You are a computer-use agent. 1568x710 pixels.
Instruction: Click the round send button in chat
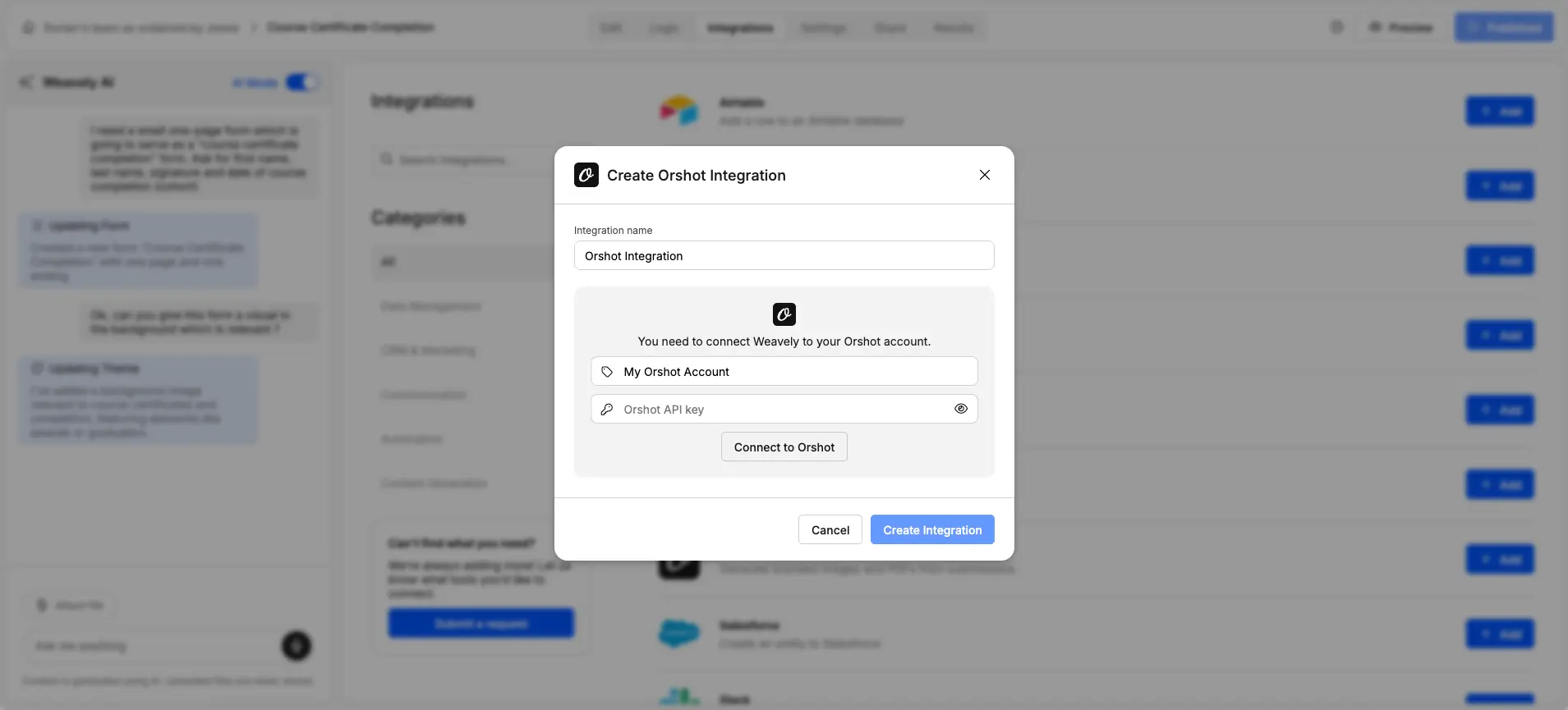[297, 646]
